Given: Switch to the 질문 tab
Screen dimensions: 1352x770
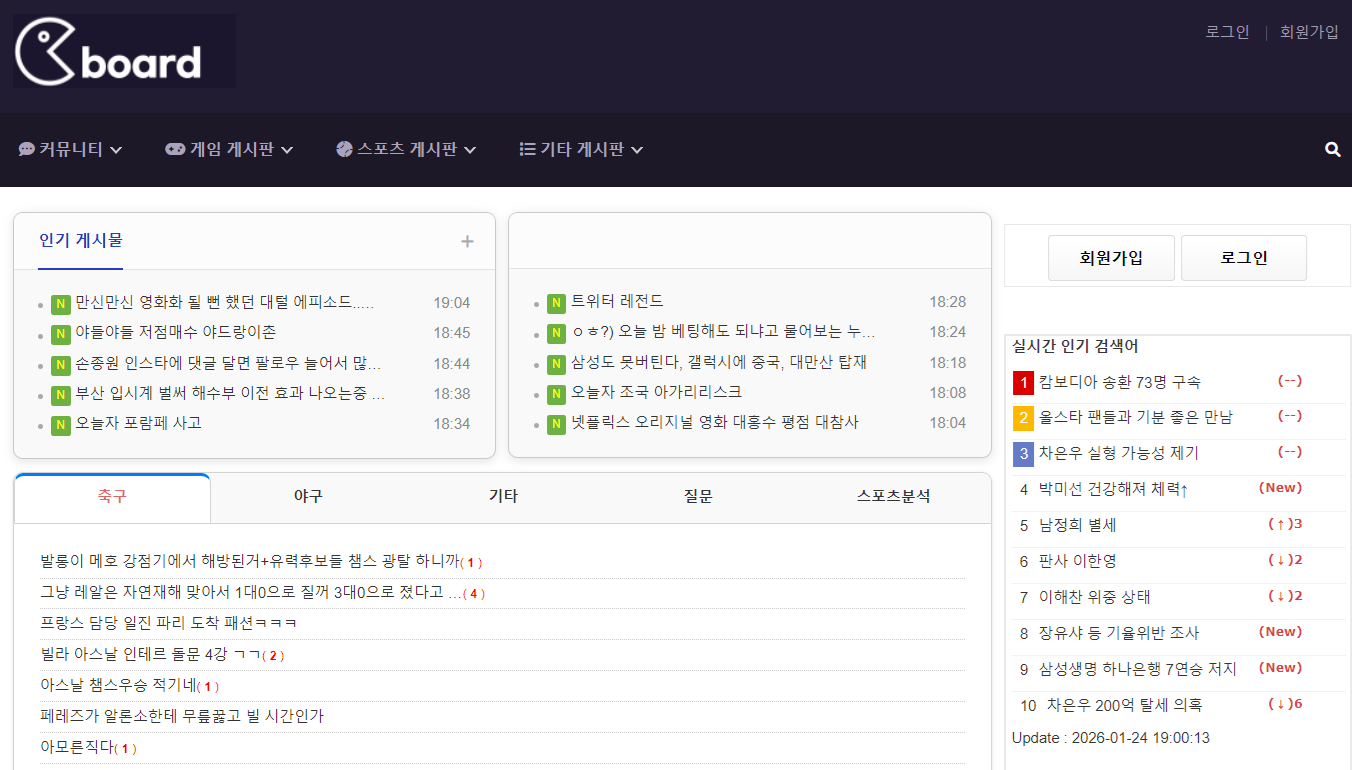Looking at the screenshot, I should (x=698, y=497).
